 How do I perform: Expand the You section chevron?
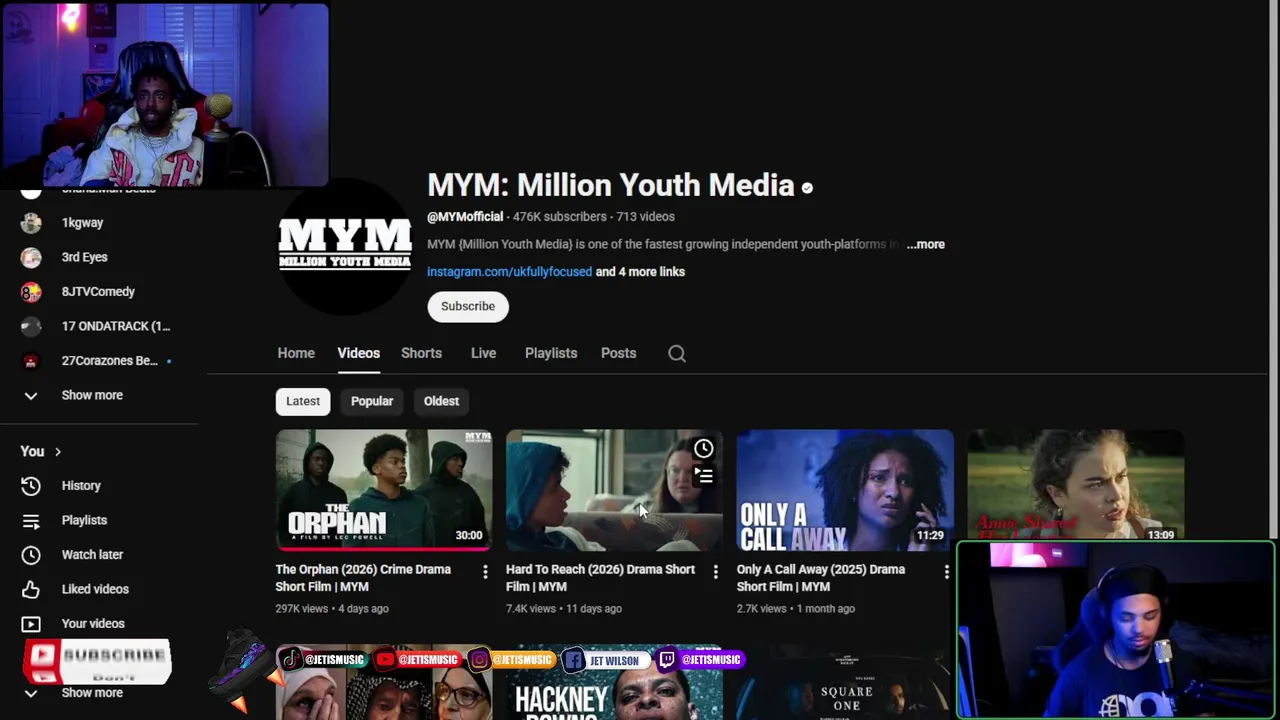[58, 452]
